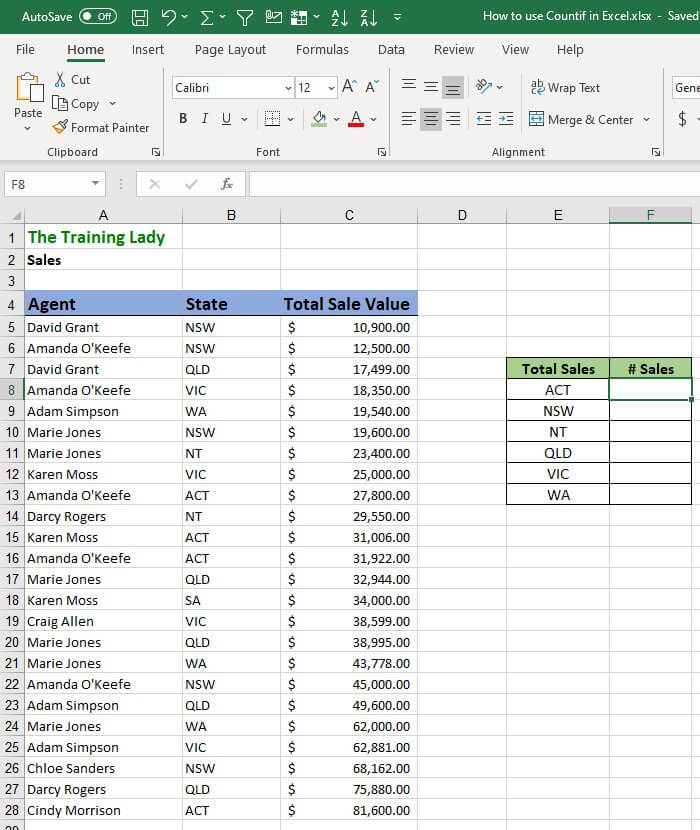Open the font size 12 dropdown

(331, 88)
